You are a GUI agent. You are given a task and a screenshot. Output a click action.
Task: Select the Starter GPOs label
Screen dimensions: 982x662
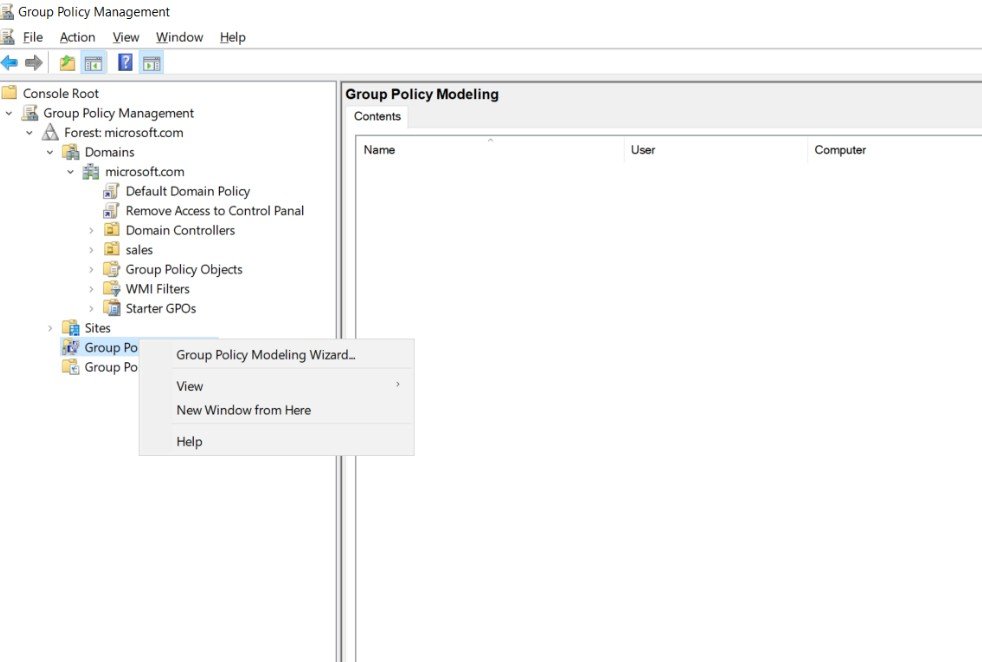point(161,308)
